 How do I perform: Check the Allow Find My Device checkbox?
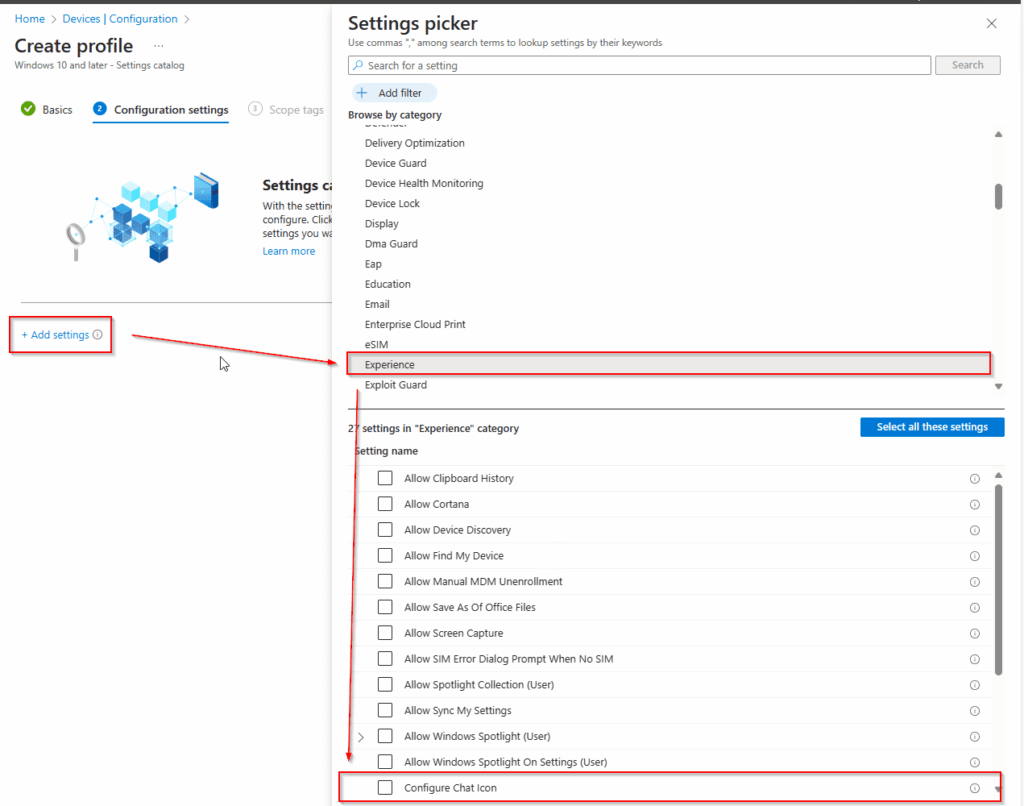click(x=385, y=555)
